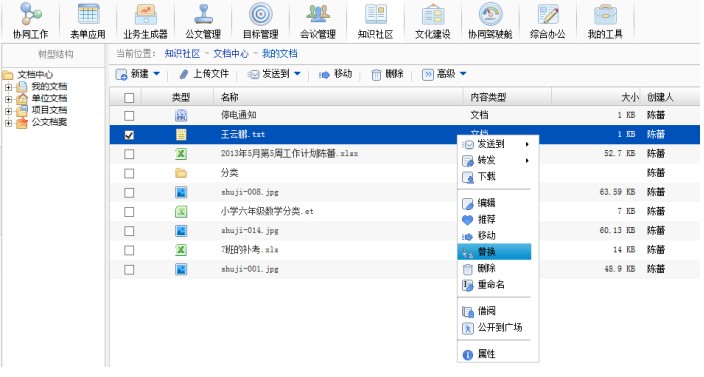Choose 属性 from the context menu
The image size is (704, 377).
[x=494, y=354]
